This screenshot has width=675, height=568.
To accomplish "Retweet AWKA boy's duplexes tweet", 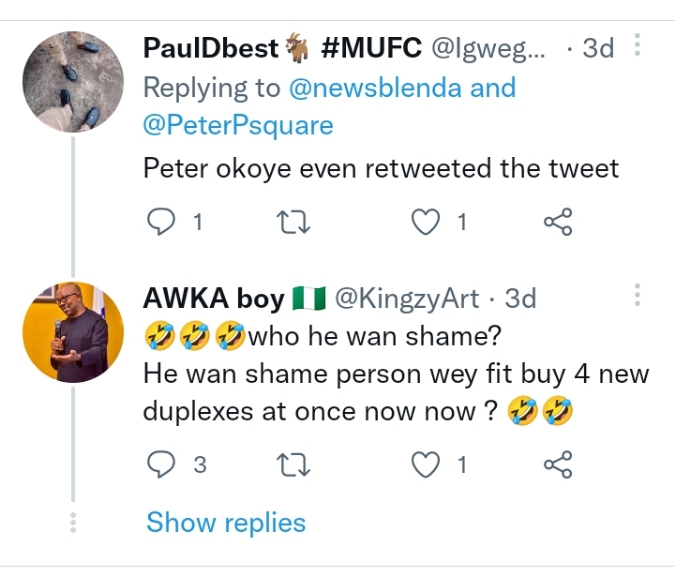I will [x=293, y=463].
